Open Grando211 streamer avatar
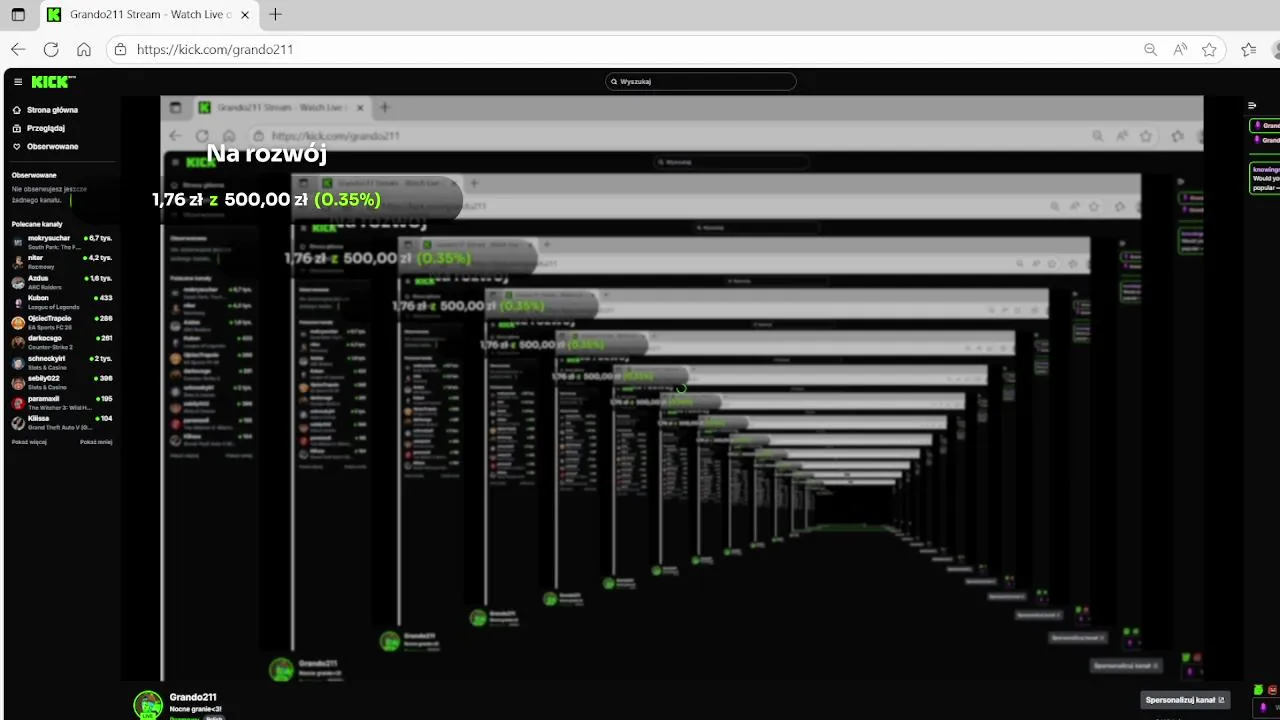Viewport: 1280px width, 720px height. click(148, 704)
